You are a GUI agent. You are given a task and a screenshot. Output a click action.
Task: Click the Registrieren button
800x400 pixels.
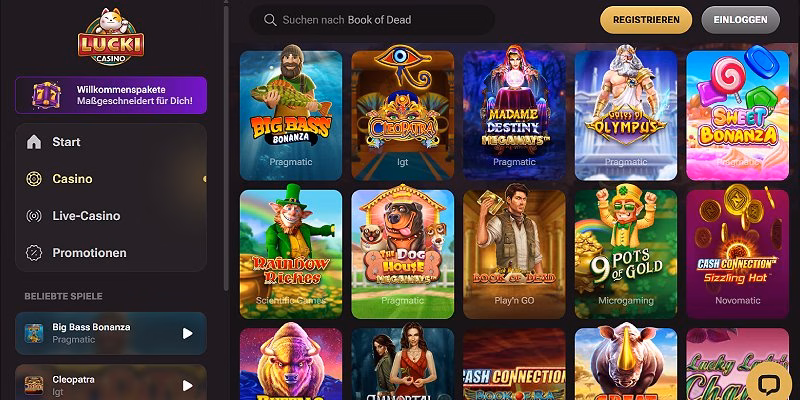pyautogui.click(x=646, y=20)
